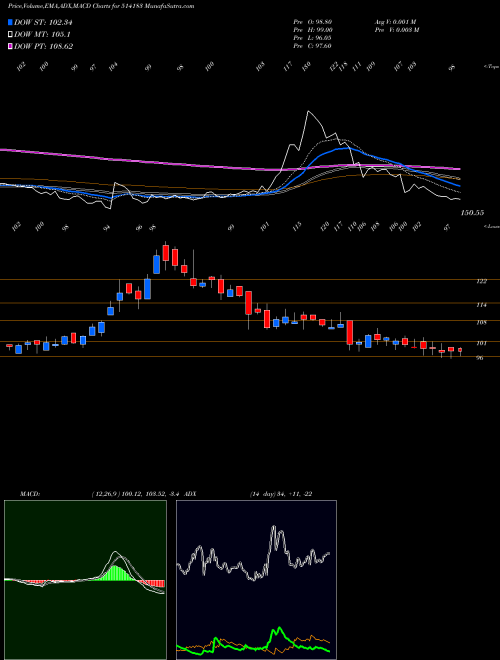Image resolution: width=500 pixels, height=660 pixels.
Task: Click the first red candle at chart left
Action: coord(9,346)
